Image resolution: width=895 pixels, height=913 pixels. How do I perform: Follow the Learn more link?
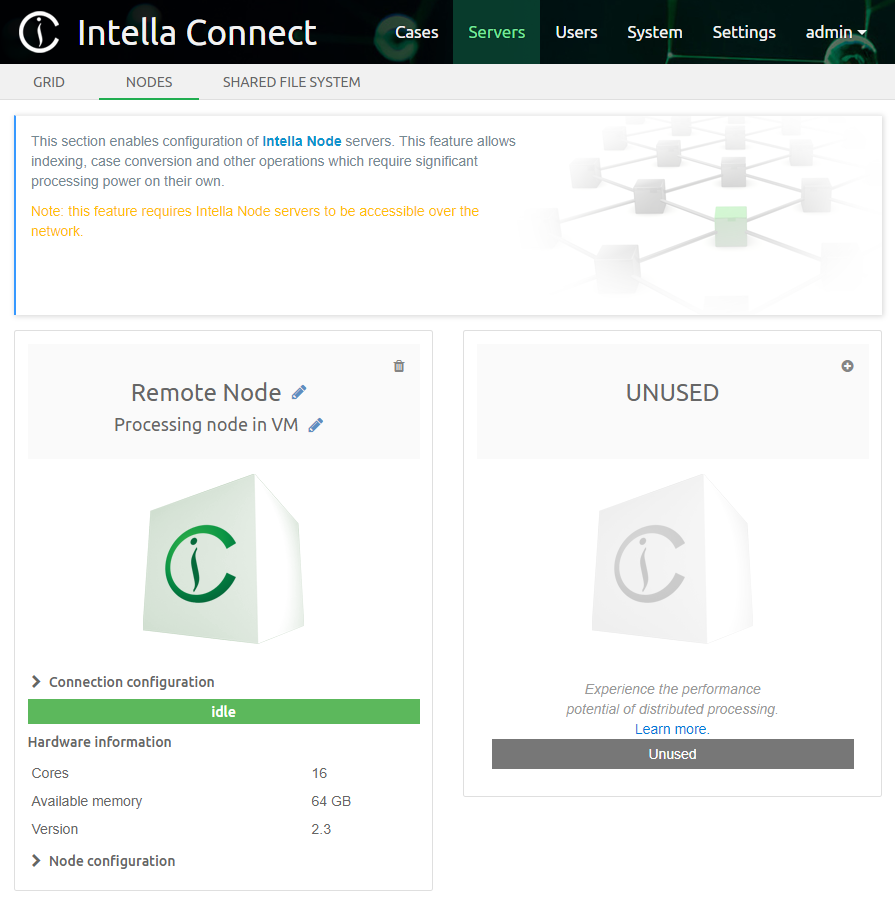(671, 729)
